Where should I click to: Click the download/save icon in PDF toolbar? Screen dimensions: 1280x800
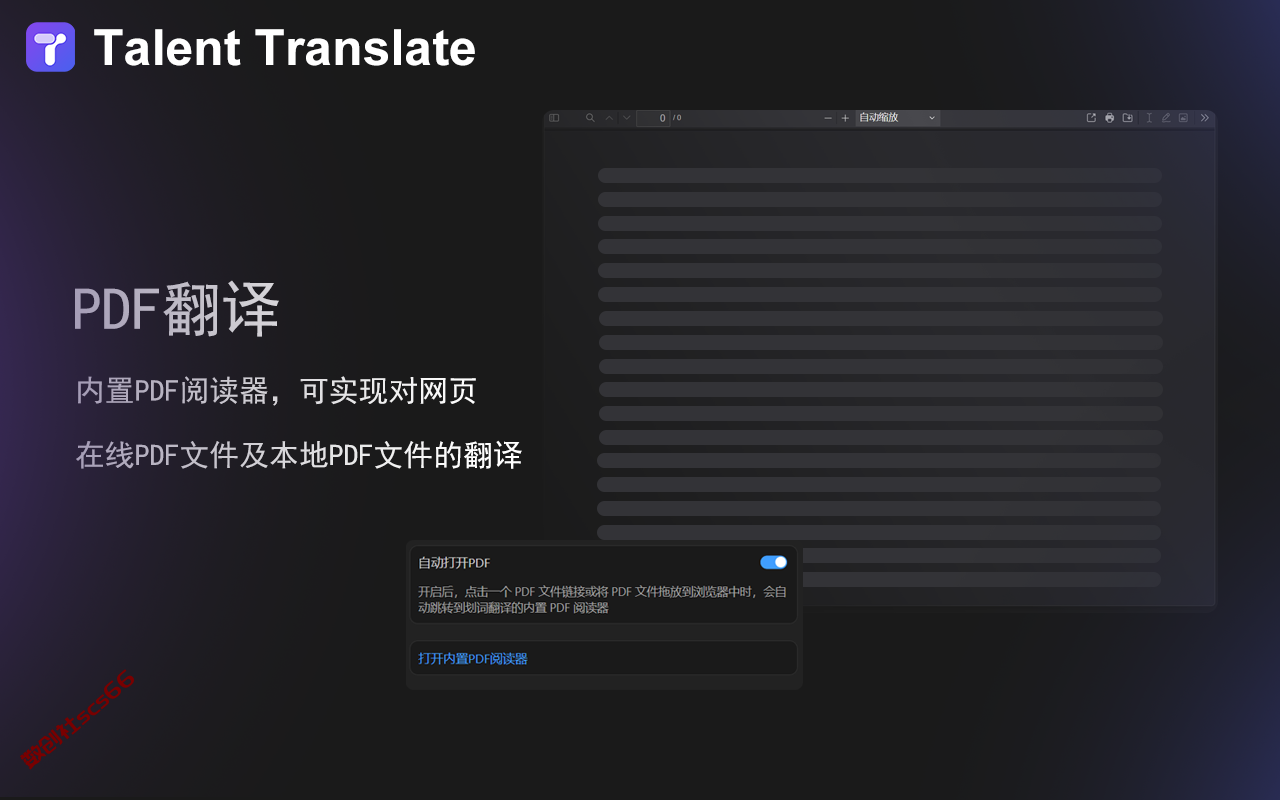pyautogui.click(x=1128, y=118)
